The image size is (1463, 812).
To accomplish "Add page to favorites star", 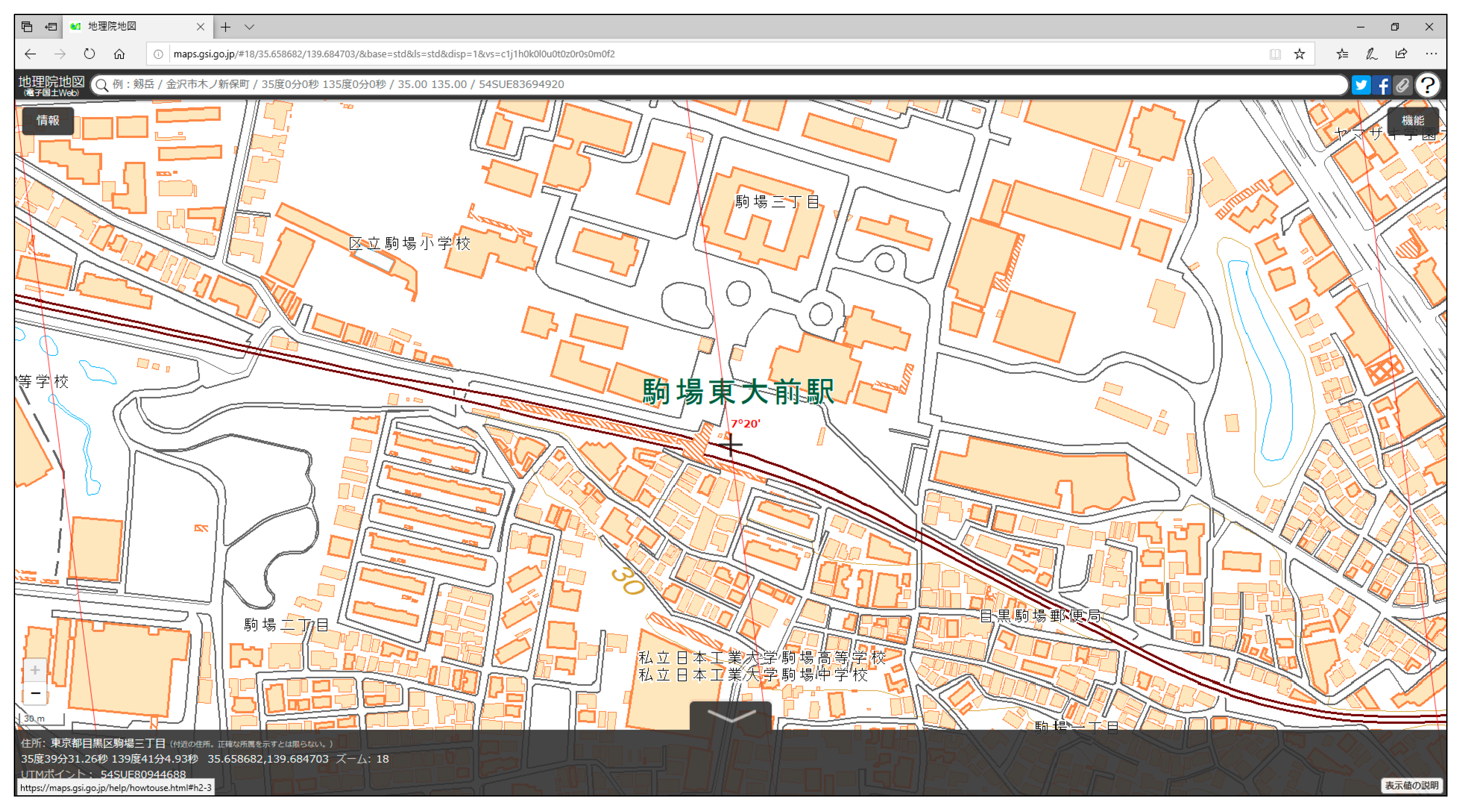I will (1299, 54).
